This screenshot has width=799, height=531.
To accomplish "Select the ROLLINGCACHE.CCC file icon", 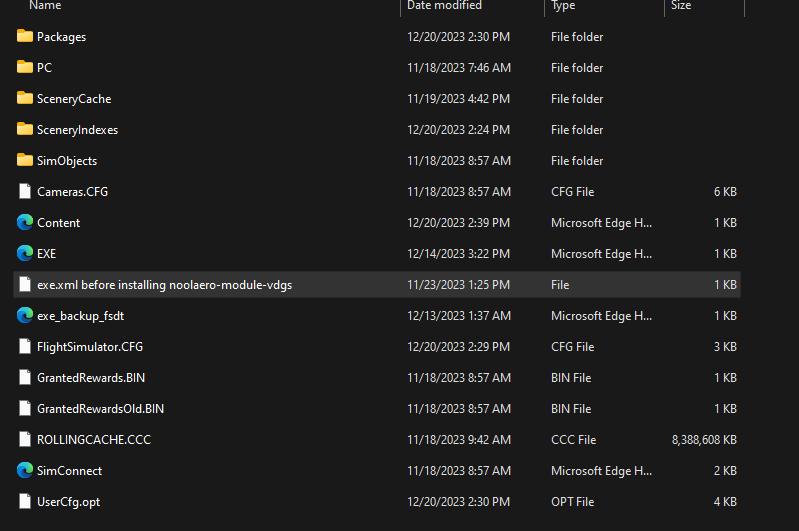I will (25, 440).
